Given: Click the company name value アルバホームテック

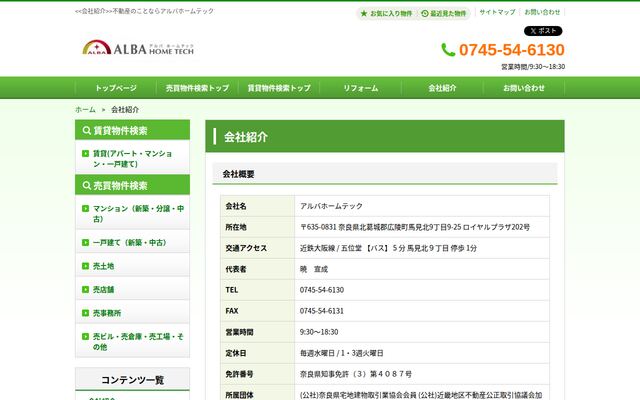Looking at the screenshot, I should point(331,206).
